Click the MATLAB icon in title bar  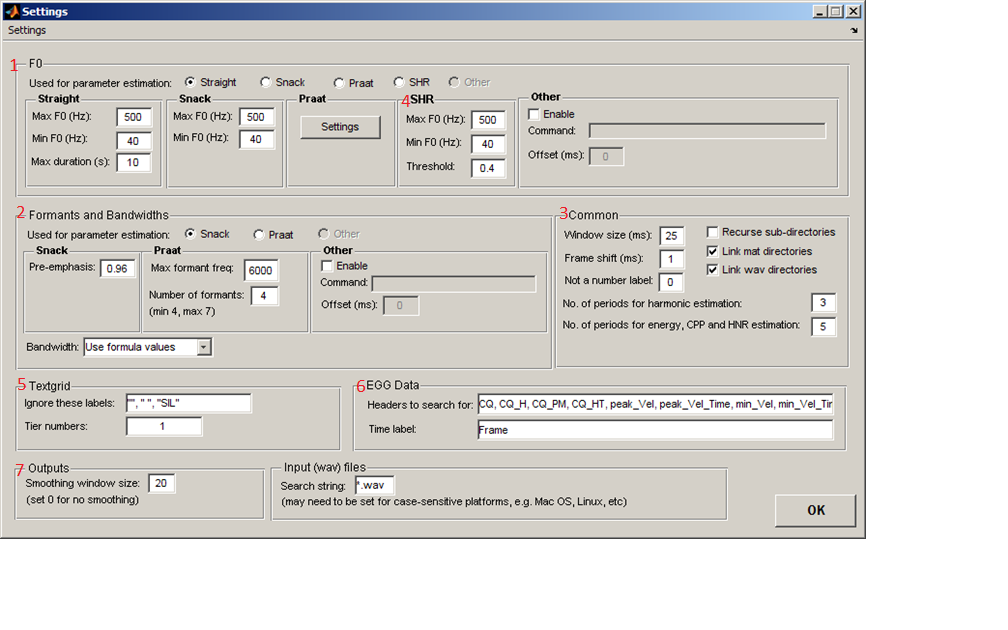12,11
